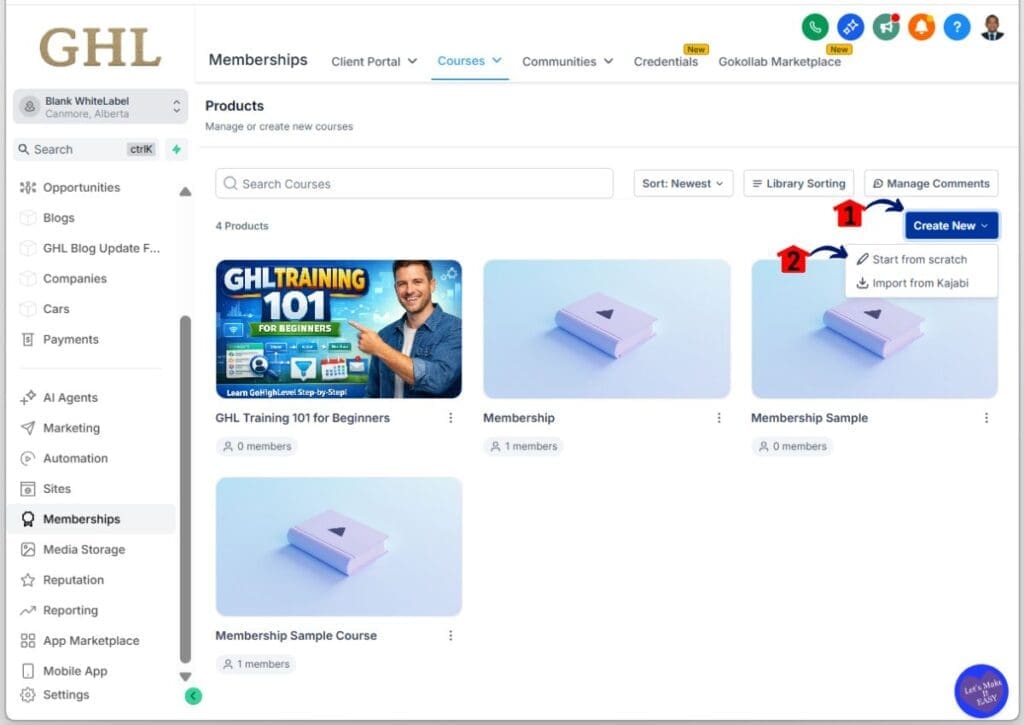Open the three-dot menu on GHL Training 101
This screenshot has width=1024, height=725.
coord(450,418)
